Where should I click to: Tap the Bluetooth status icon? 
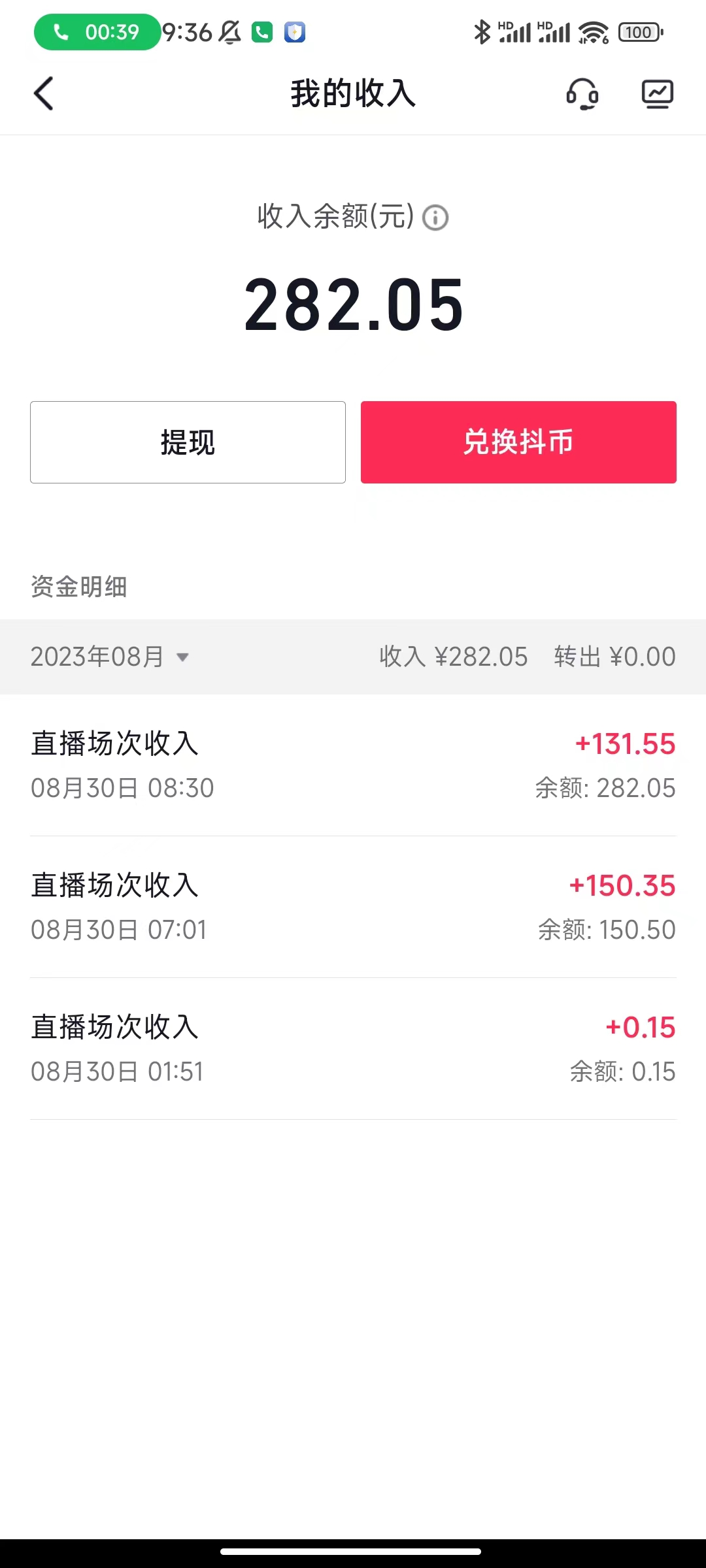pos(482,32)
